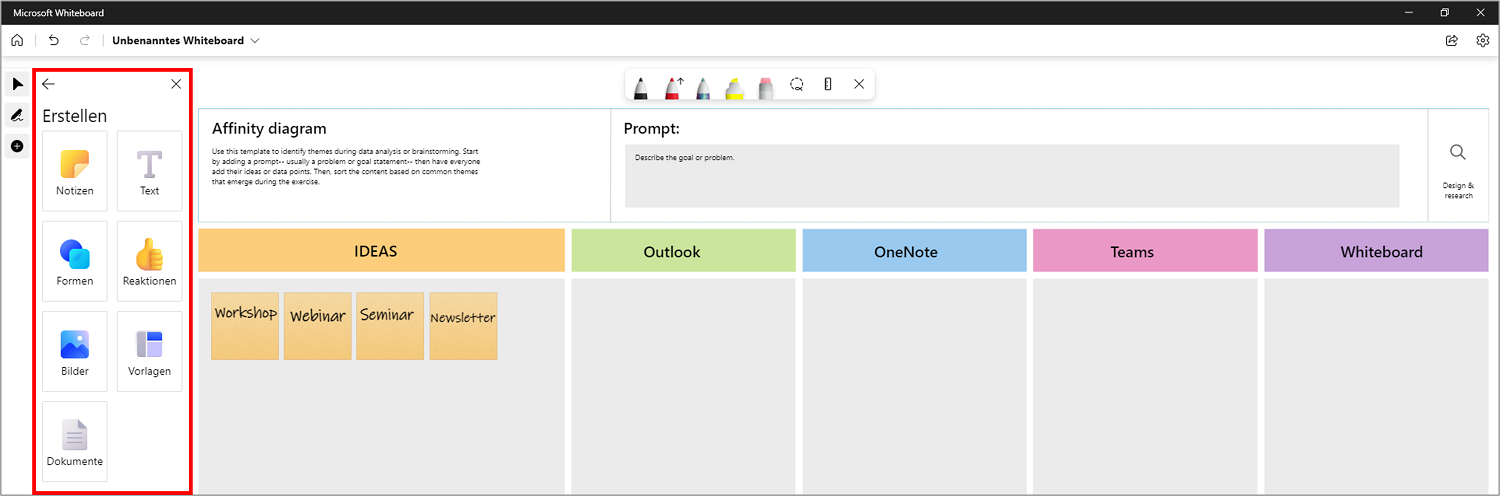Add sticky notes via Notizen
Viewport: 1500px width, 496px height.
tap(75, 171)
